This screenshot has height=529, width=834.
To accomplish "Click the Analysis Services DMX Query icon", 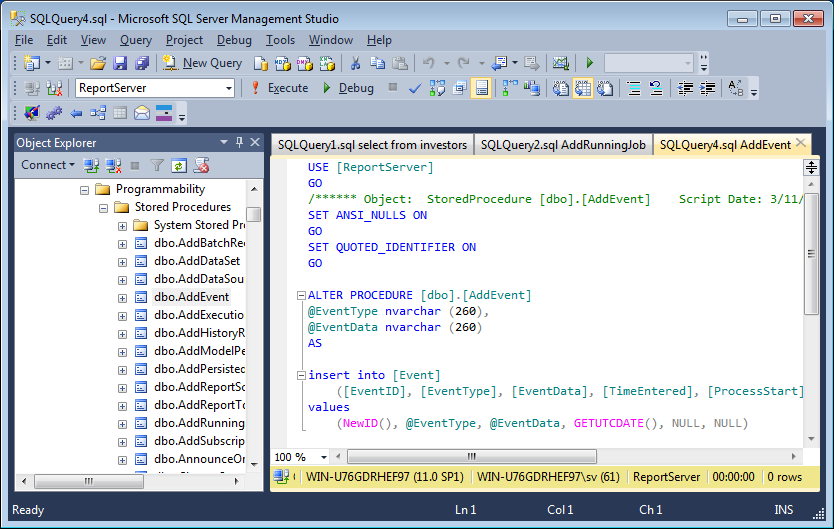I will coord(305,63).
